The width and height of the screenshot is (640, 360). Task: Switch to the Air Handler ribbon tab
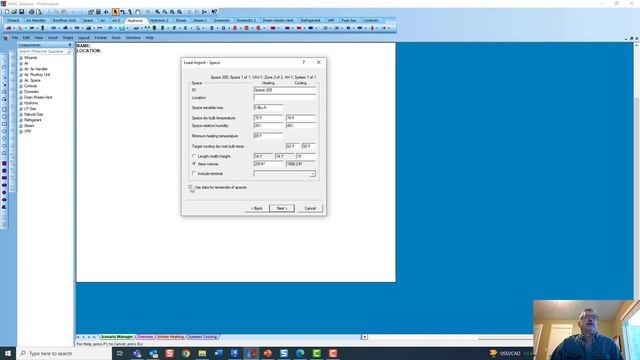click(36, 20)
